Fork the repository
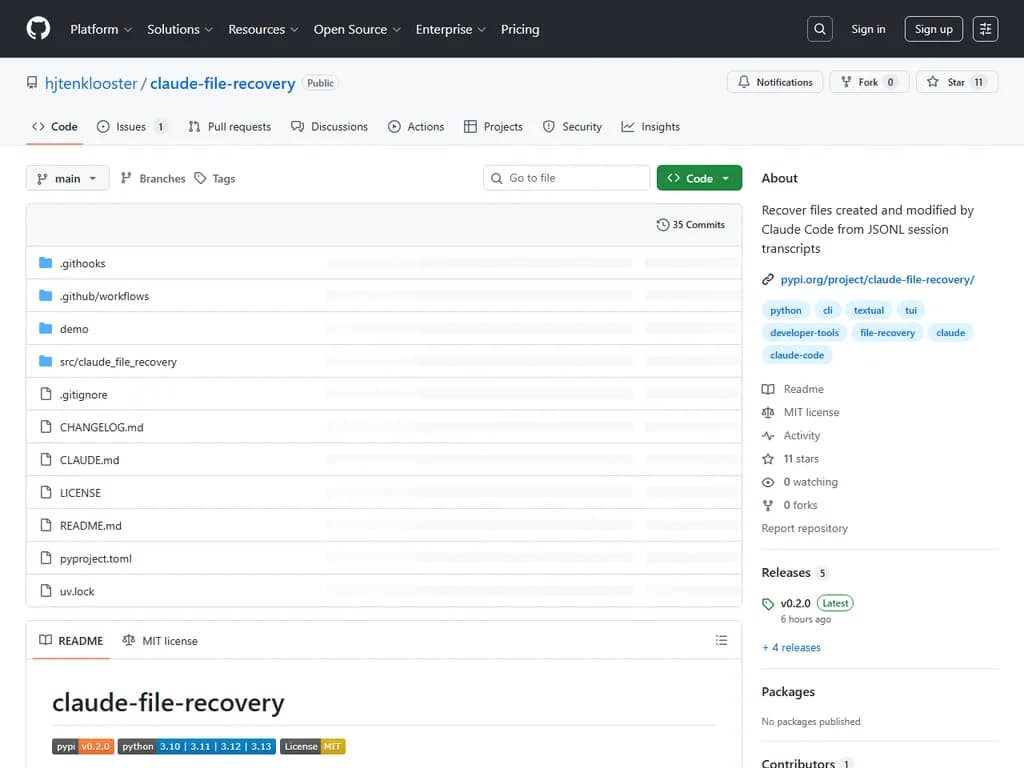Image resolution: width=1024 pixels, height=768 pixels. point(867,82)
